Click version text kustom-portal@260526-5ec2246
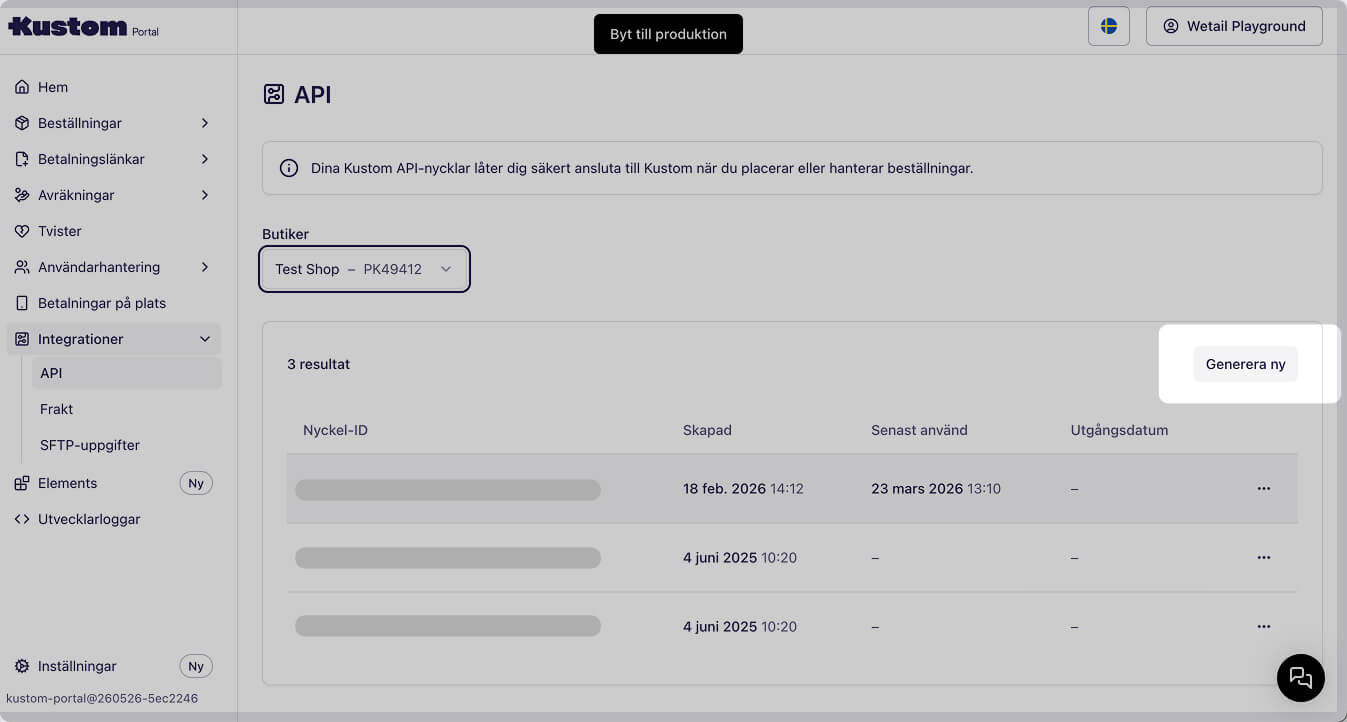 tap(102, 698)
